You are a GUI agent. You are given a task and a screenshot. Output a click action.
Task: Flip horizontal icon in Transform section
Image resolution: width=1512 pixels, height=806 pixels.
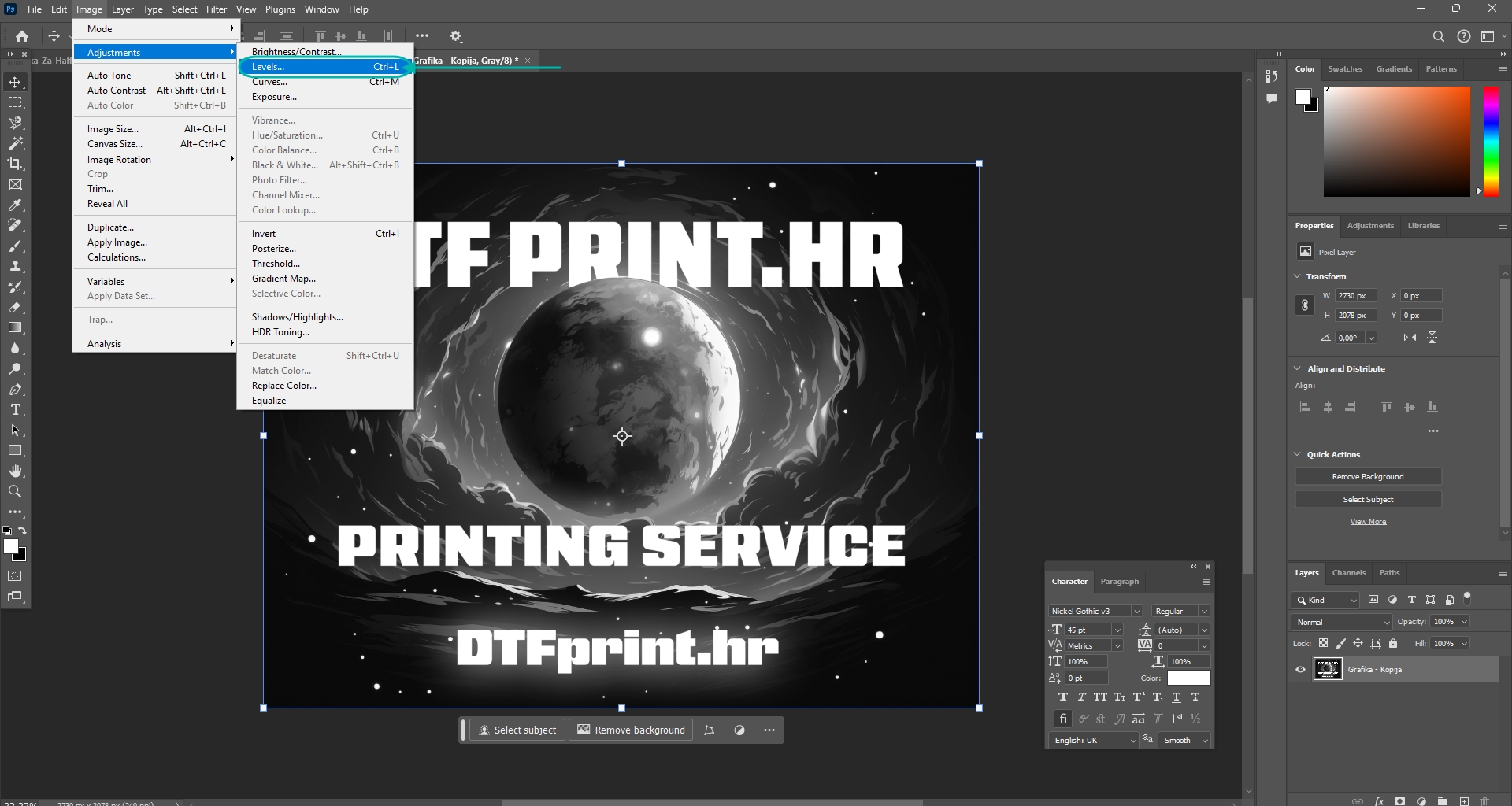tap(1410, 338)
